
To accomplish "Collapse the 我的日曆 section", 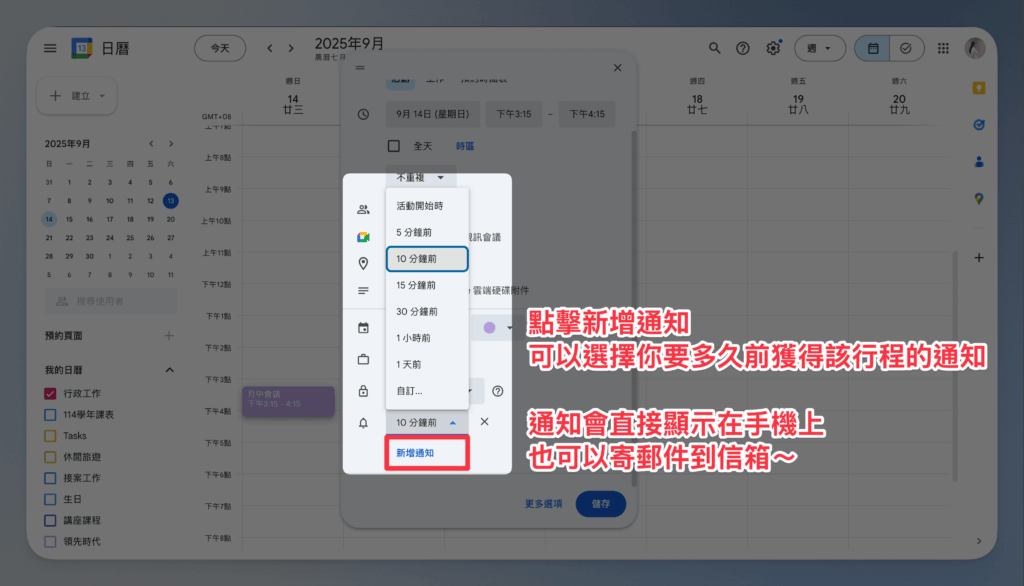I will (x=169, y=371).
